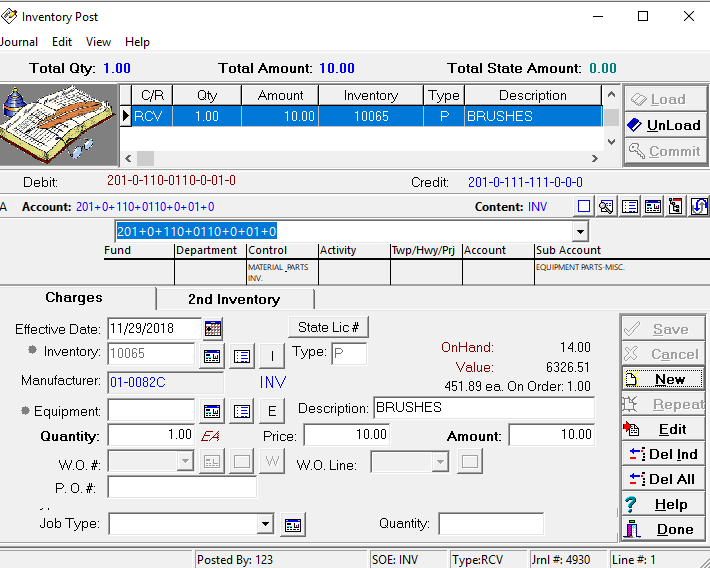
Task: Click the blank square box beside Content
Action: 584,207
